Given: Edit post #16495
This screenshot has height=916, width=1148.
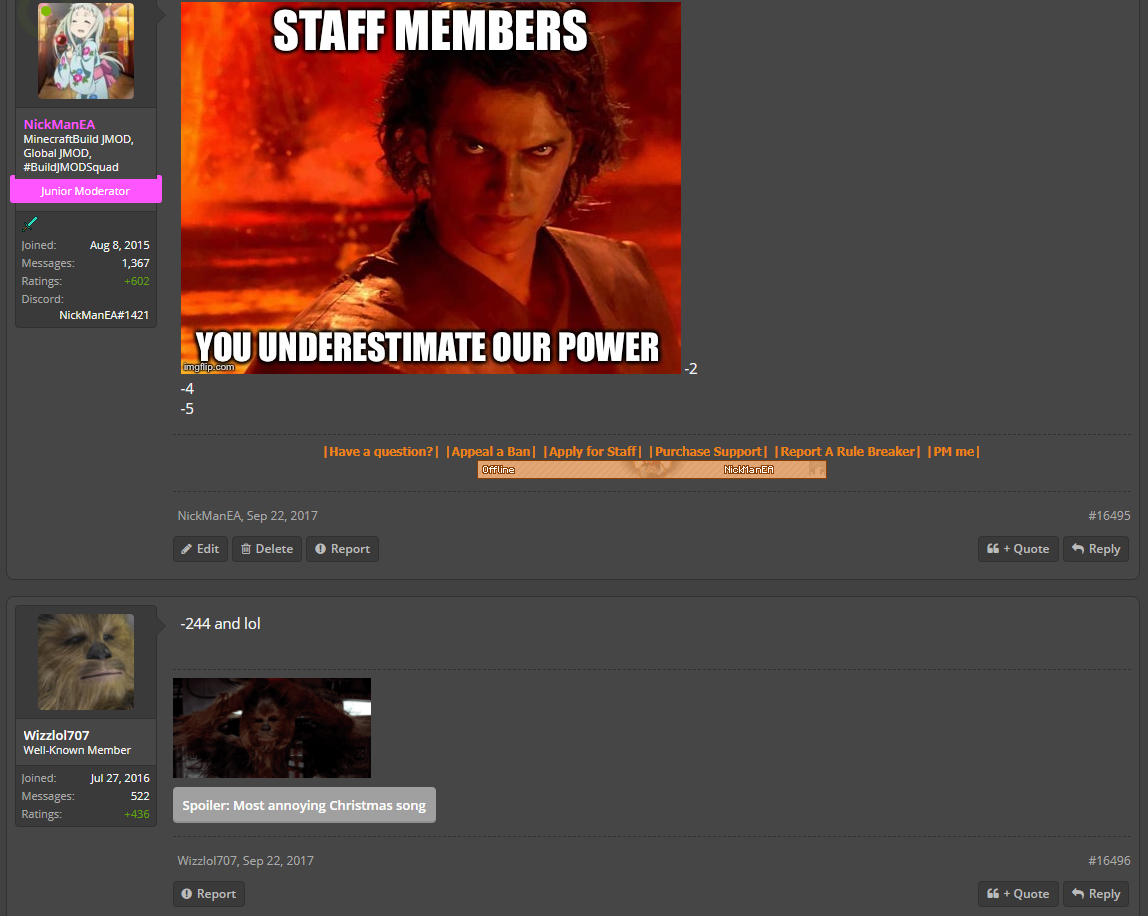Looking at the screenshot, I should pos(200,549).
